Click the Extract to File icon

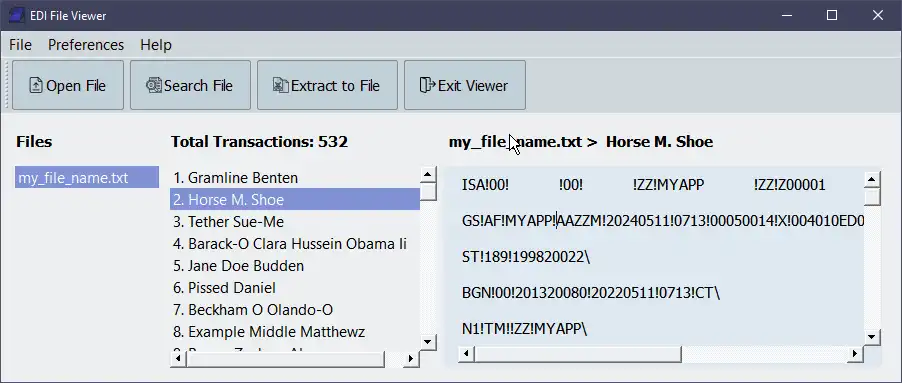click(281, 86)
